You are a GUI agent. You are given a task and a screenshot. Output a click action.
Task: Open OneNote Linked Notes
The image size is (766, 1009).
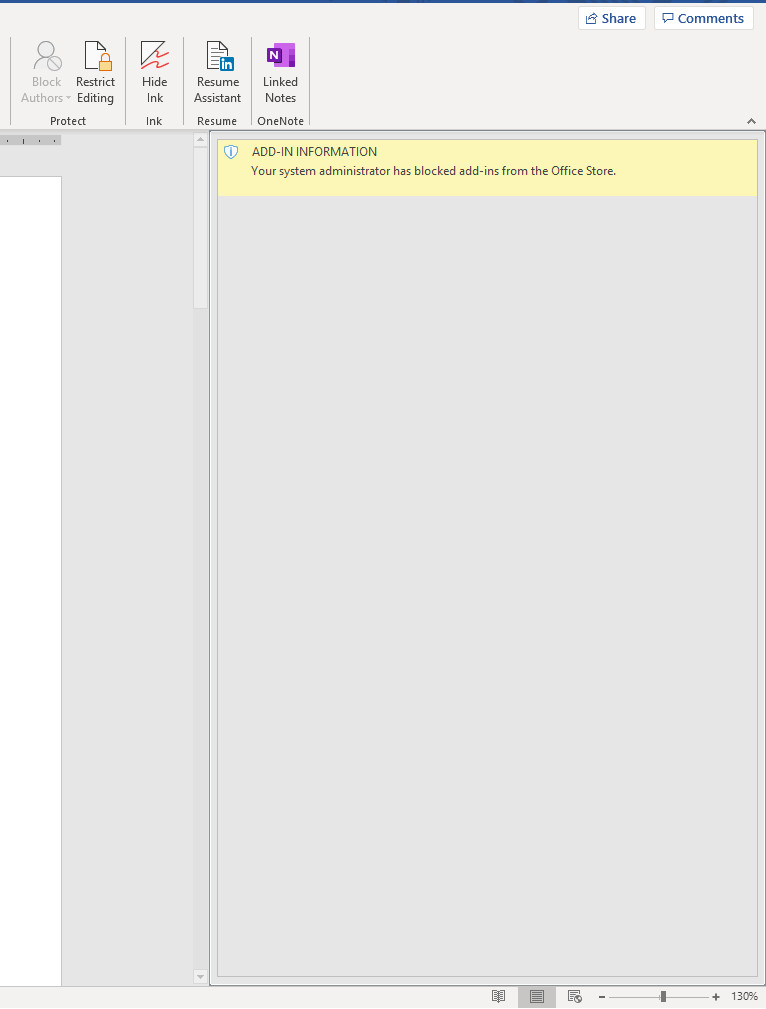pyautogui.click(x=280, y=73)
